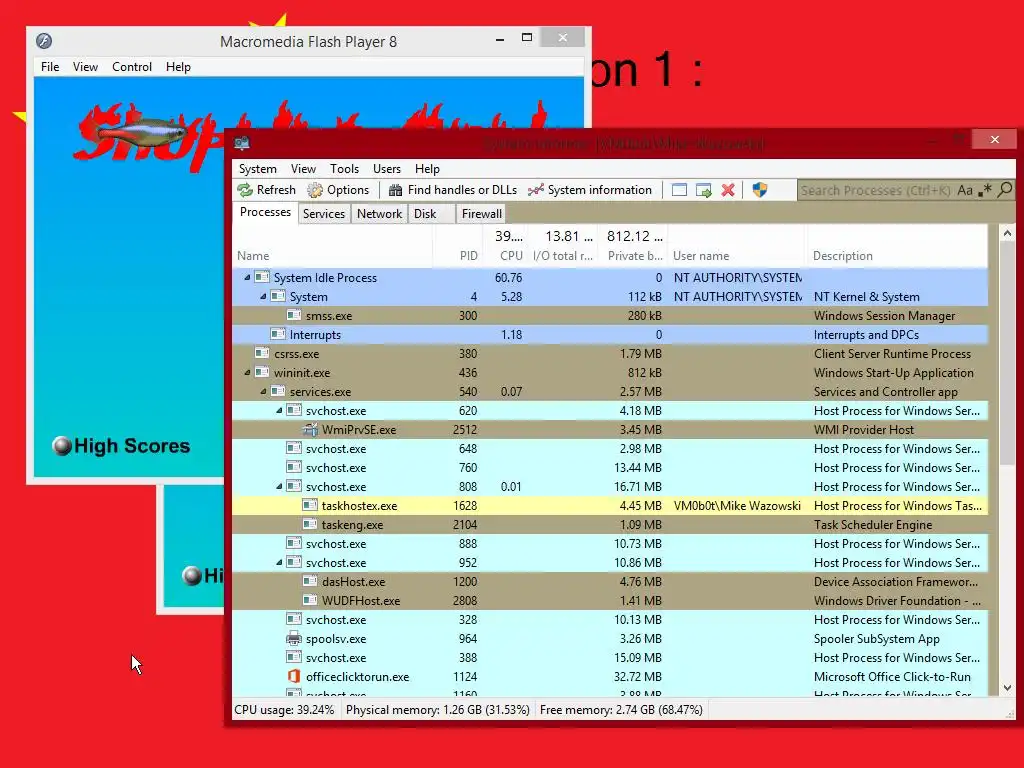Open the Users menu
1024x768 pixels.
click(x=387, y=168)
